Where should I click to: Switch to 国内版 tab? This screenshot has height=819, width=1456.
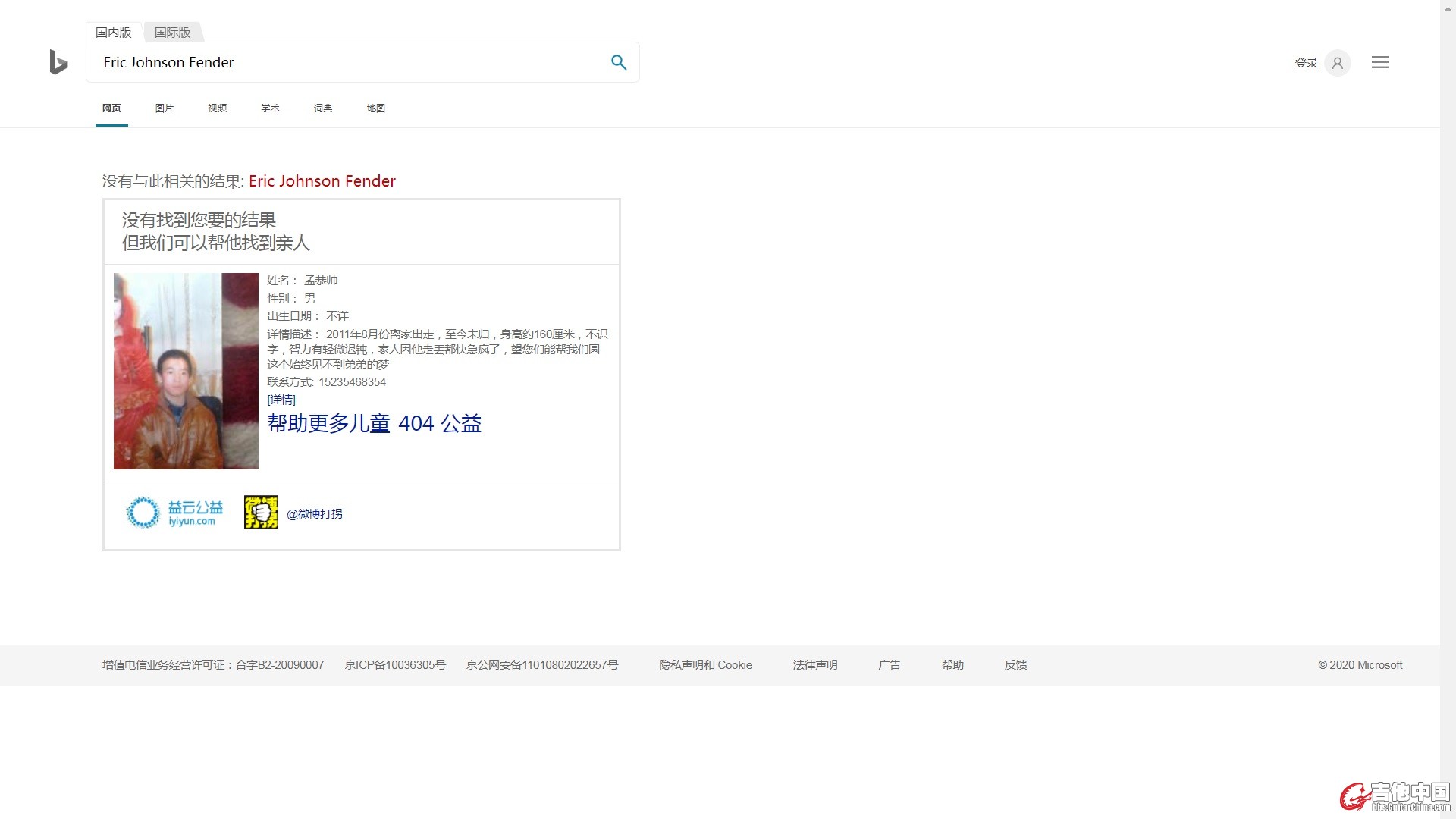(x=114, y=32)
